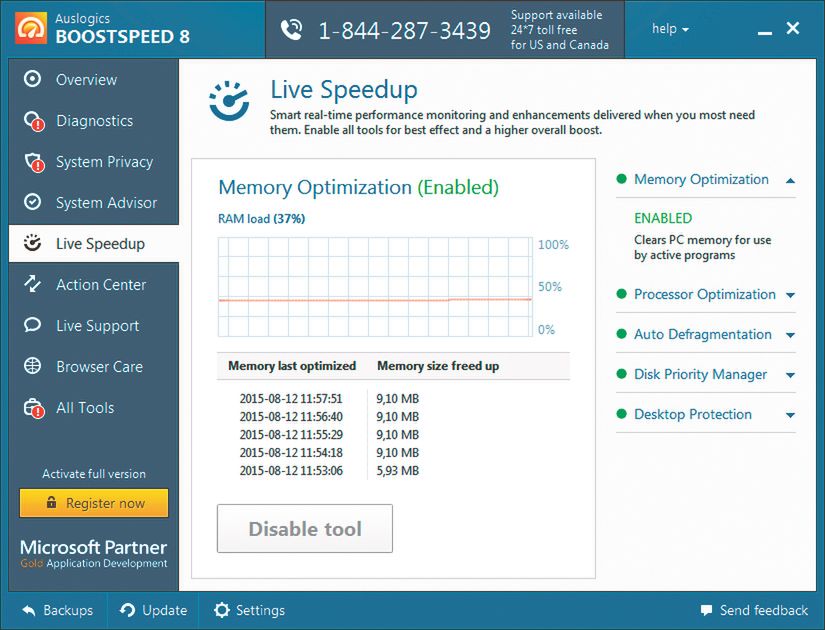Click the Memory last optimized column header
The width and height of the screenshot is (825, 630).
tap(292, 366)
